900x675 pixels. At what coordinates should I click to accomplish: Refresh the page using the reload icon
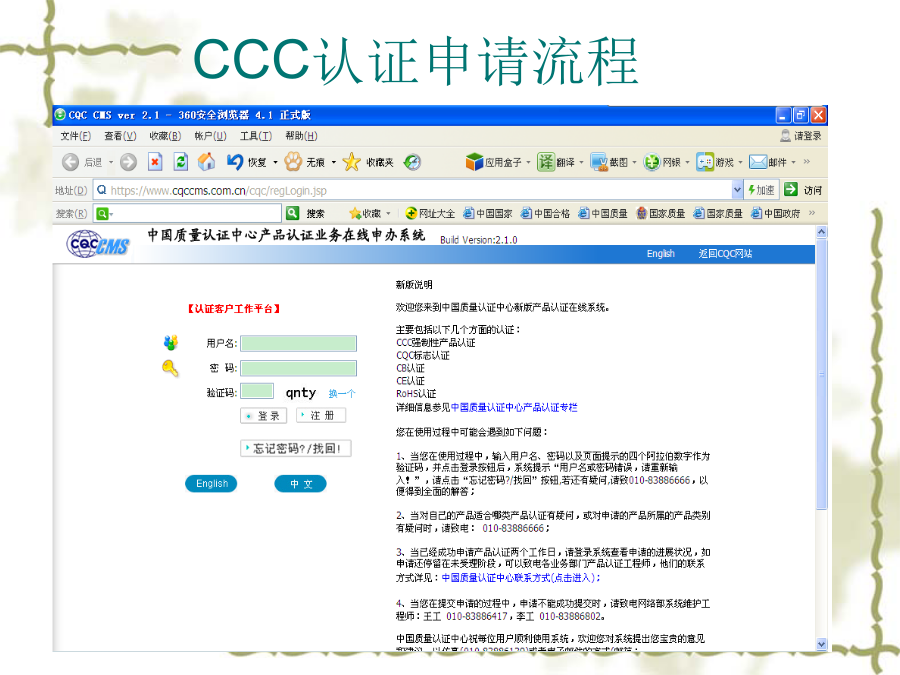pyautogui.click(x=181, y=162)
